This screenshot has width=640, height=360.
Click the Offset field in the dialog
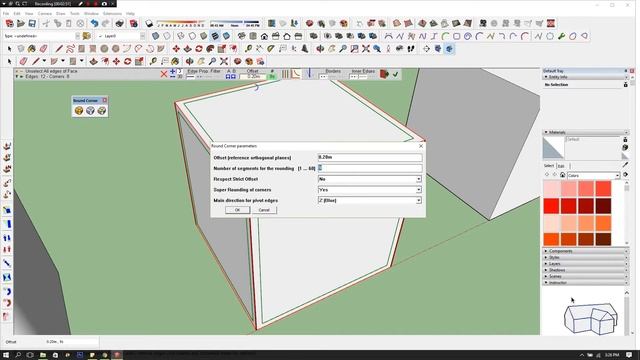370,157
